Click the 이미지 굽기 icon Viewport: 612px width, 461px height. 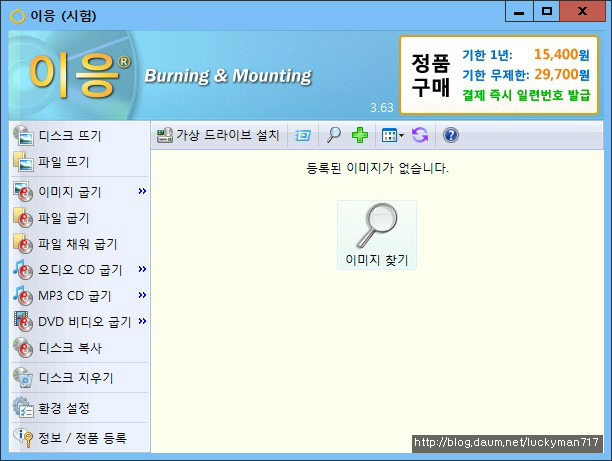[x=23, y=192]
